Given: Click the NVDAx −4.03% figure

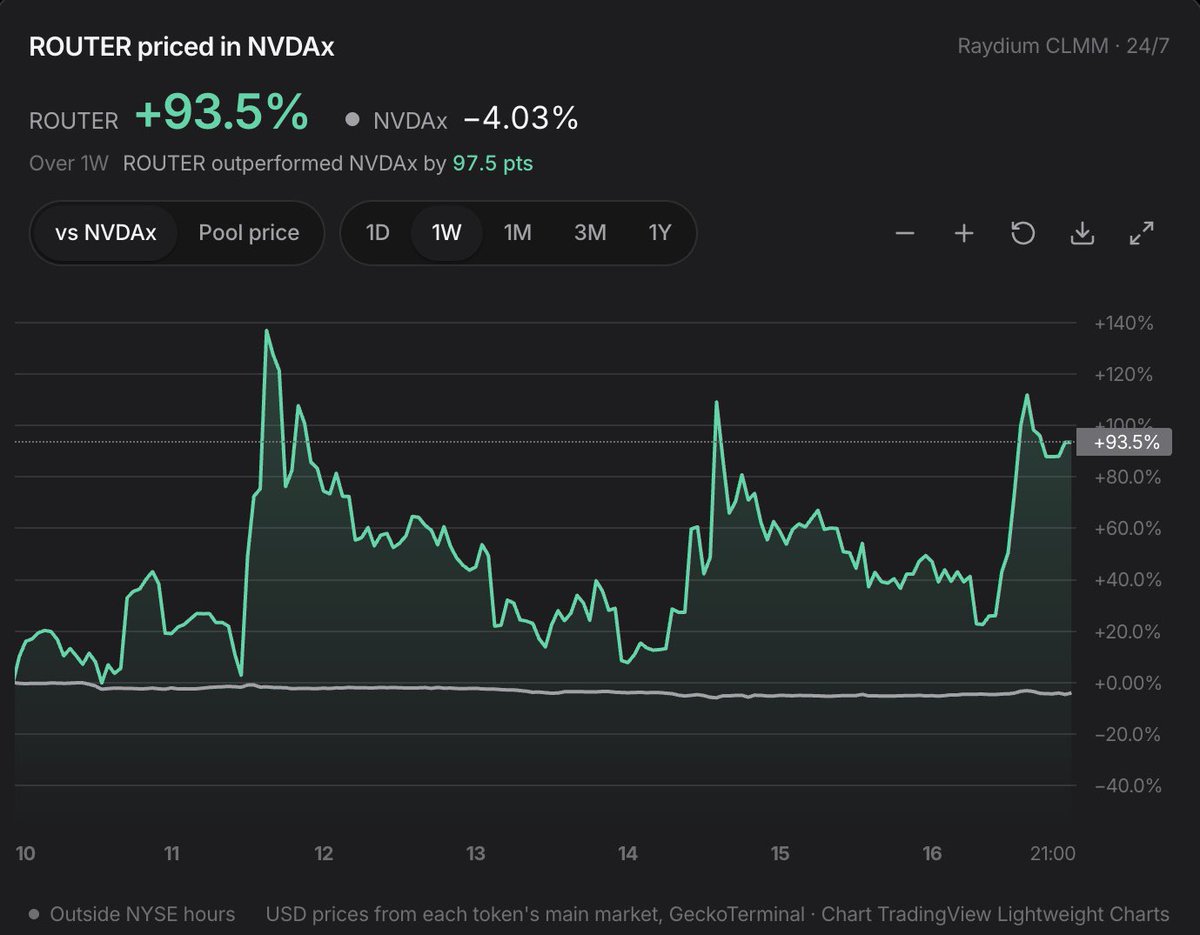Looking at the screenshot, I should (x=521, y=119).
